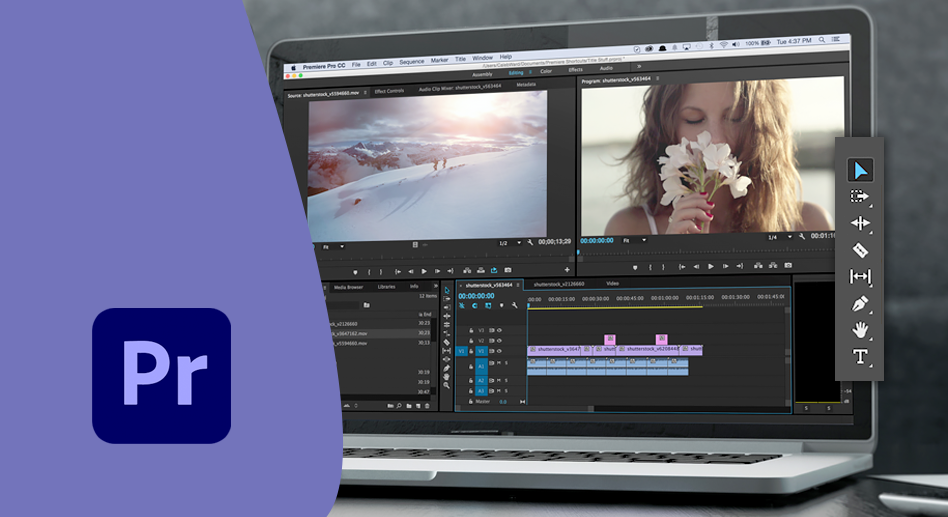The image size is (948, 517).
Task: Click Lift button in Program monitor
Action: point(758,265)
